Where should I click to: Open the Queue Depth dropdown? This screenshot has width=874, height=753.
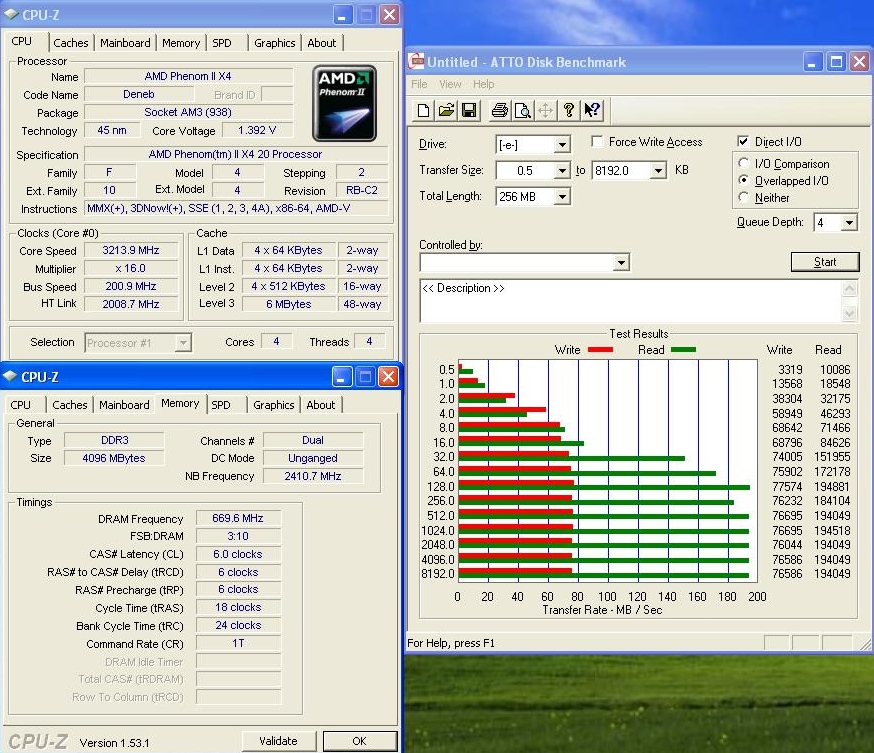pyautogui.click(x=848, y=223)
